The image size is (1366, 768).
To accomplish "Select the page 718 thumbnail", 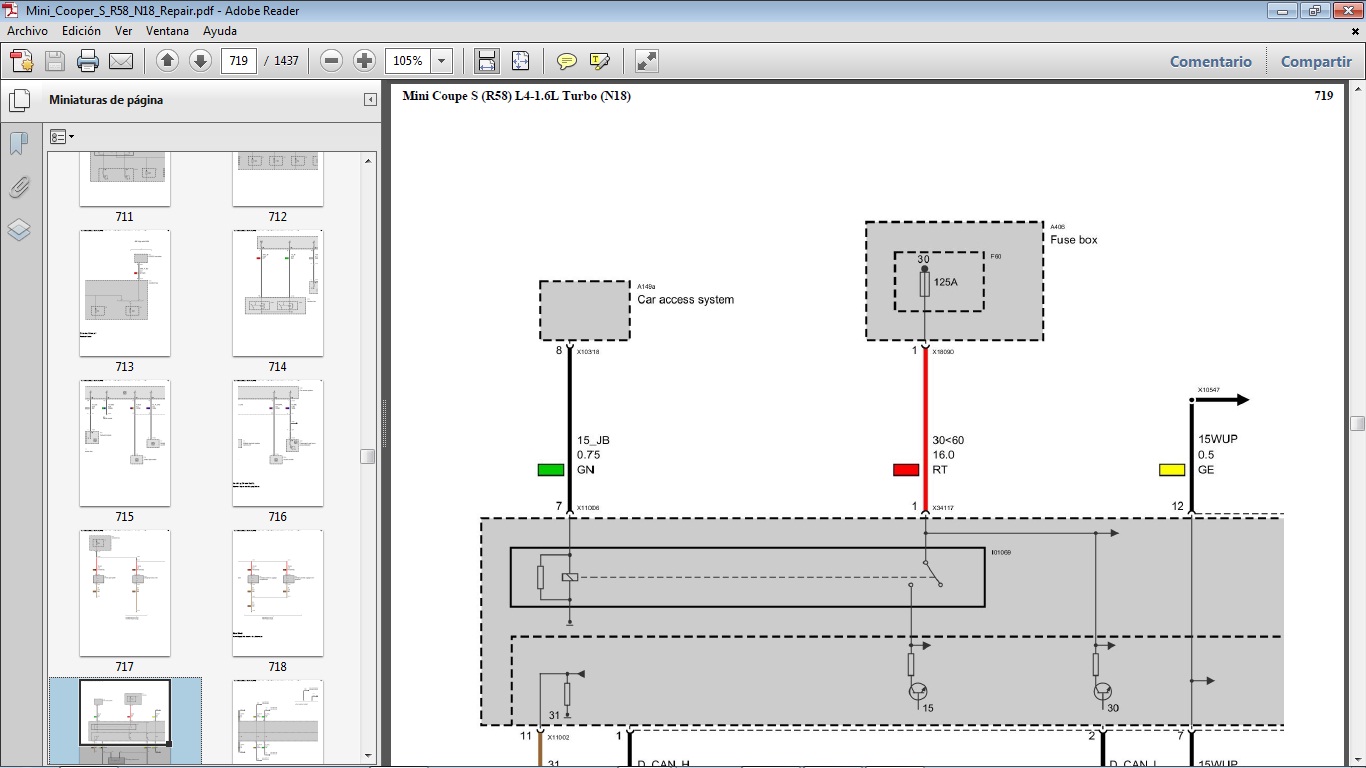I will point(278,593).
